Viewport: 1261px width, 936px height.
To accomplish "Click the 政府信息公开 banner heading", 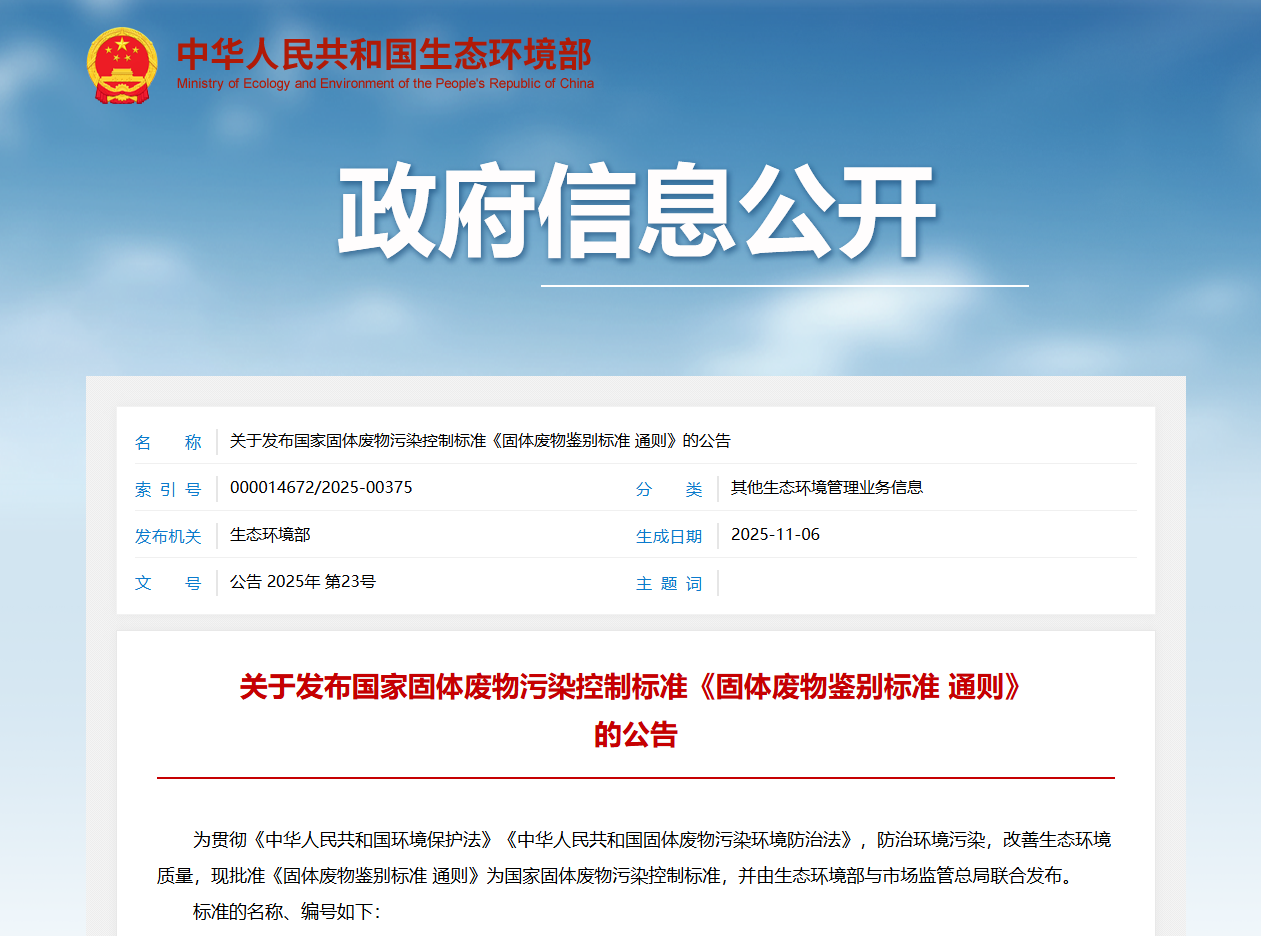I will [x=637, y=213].
